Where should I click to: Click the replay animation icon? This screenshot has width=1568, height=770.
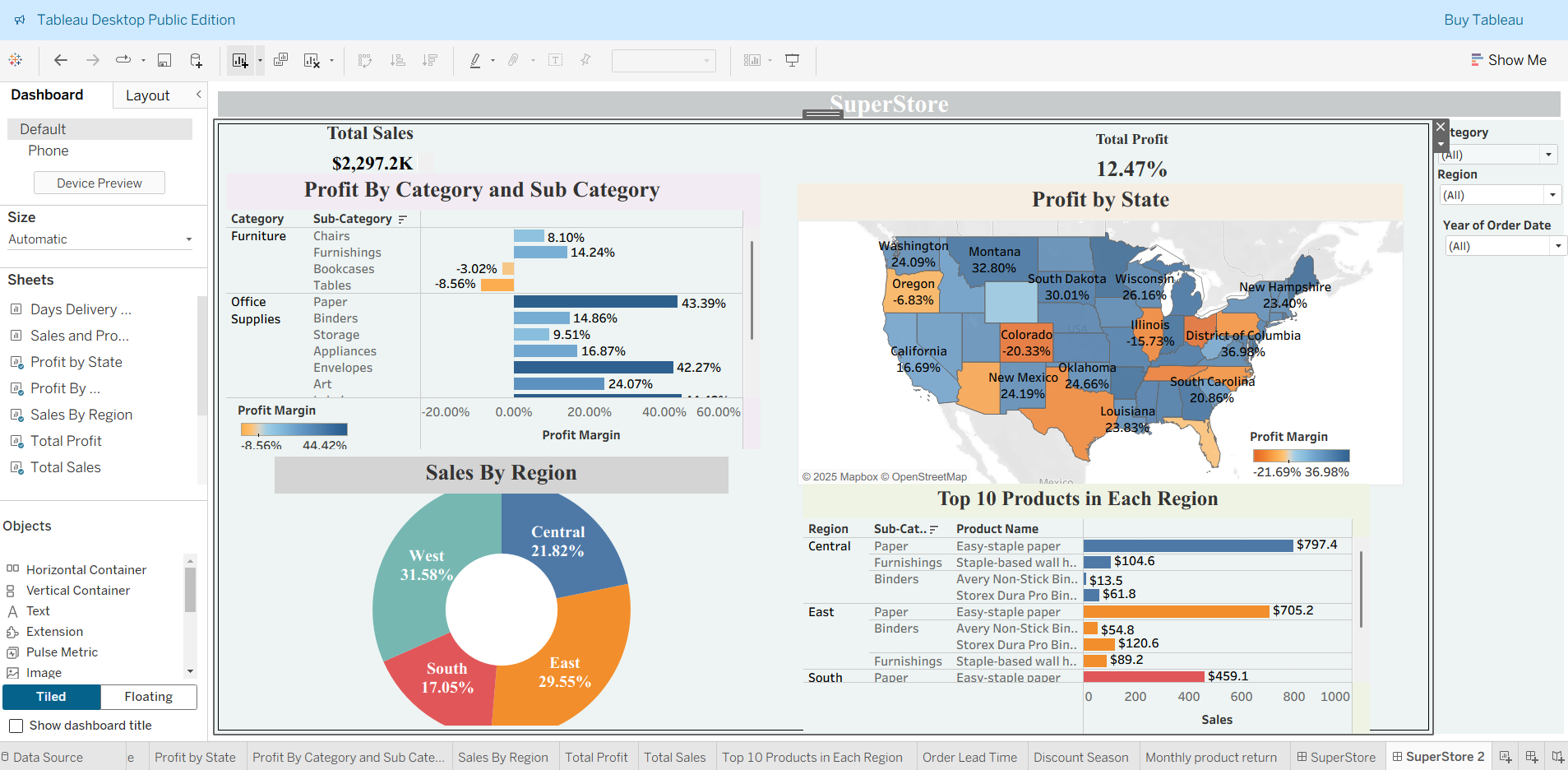(x=123, y=60)
